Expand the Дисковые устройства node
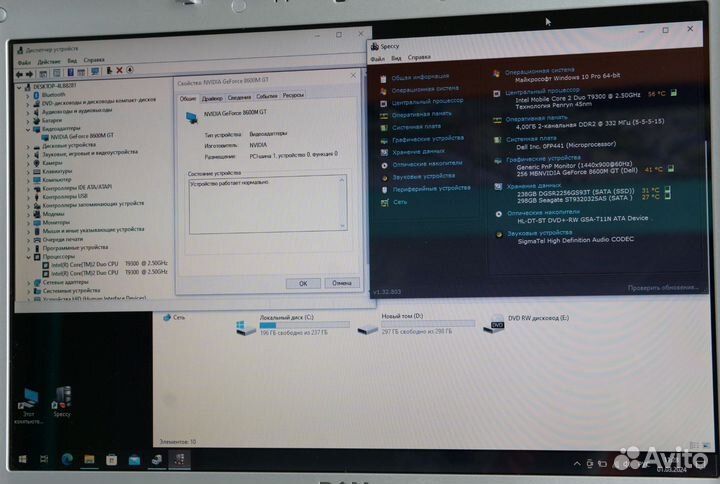720x484 pixels. tap(28, 147)
